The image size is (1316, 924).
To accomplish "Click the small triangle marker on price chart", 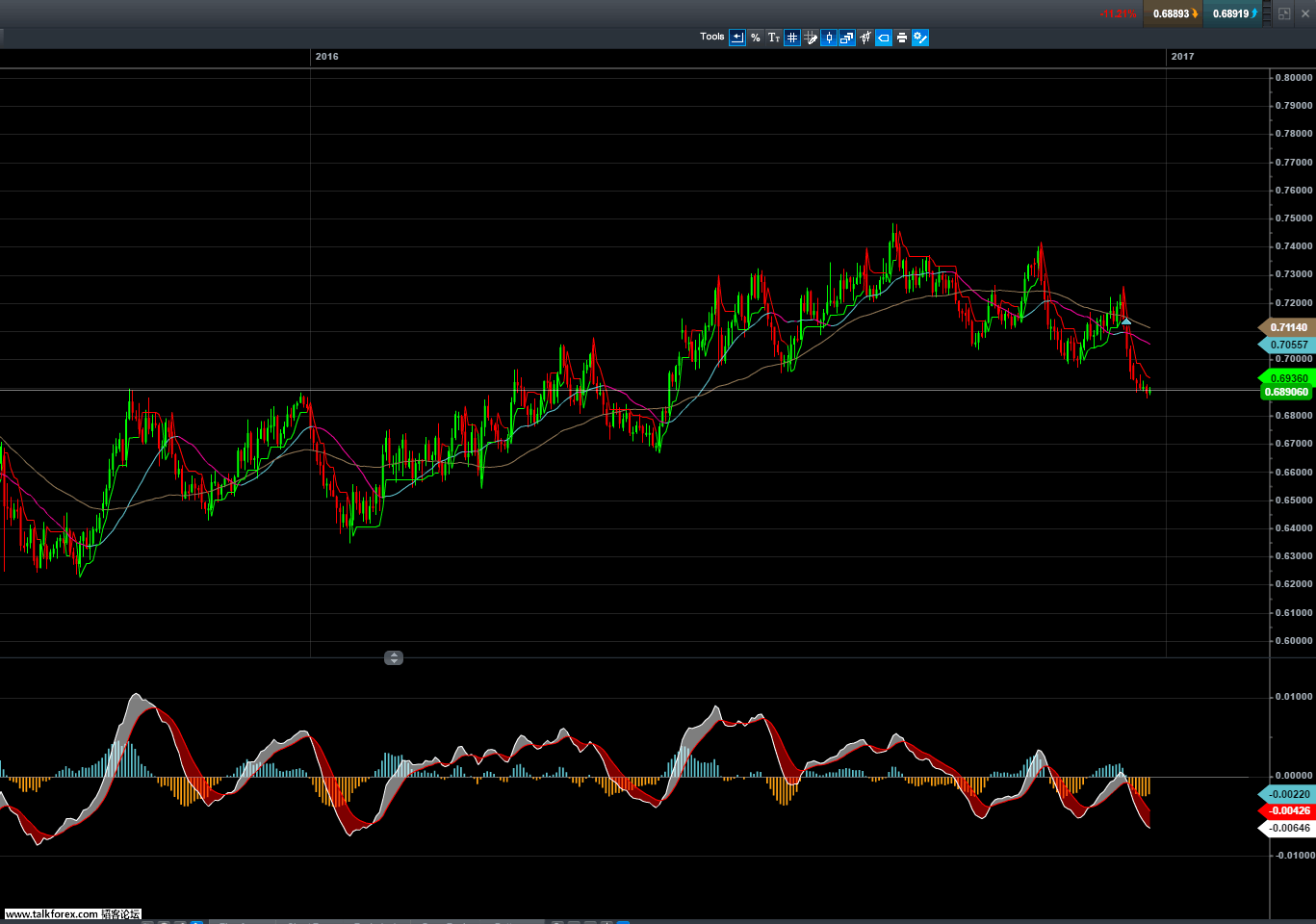I will click(x=1126, y=321).
